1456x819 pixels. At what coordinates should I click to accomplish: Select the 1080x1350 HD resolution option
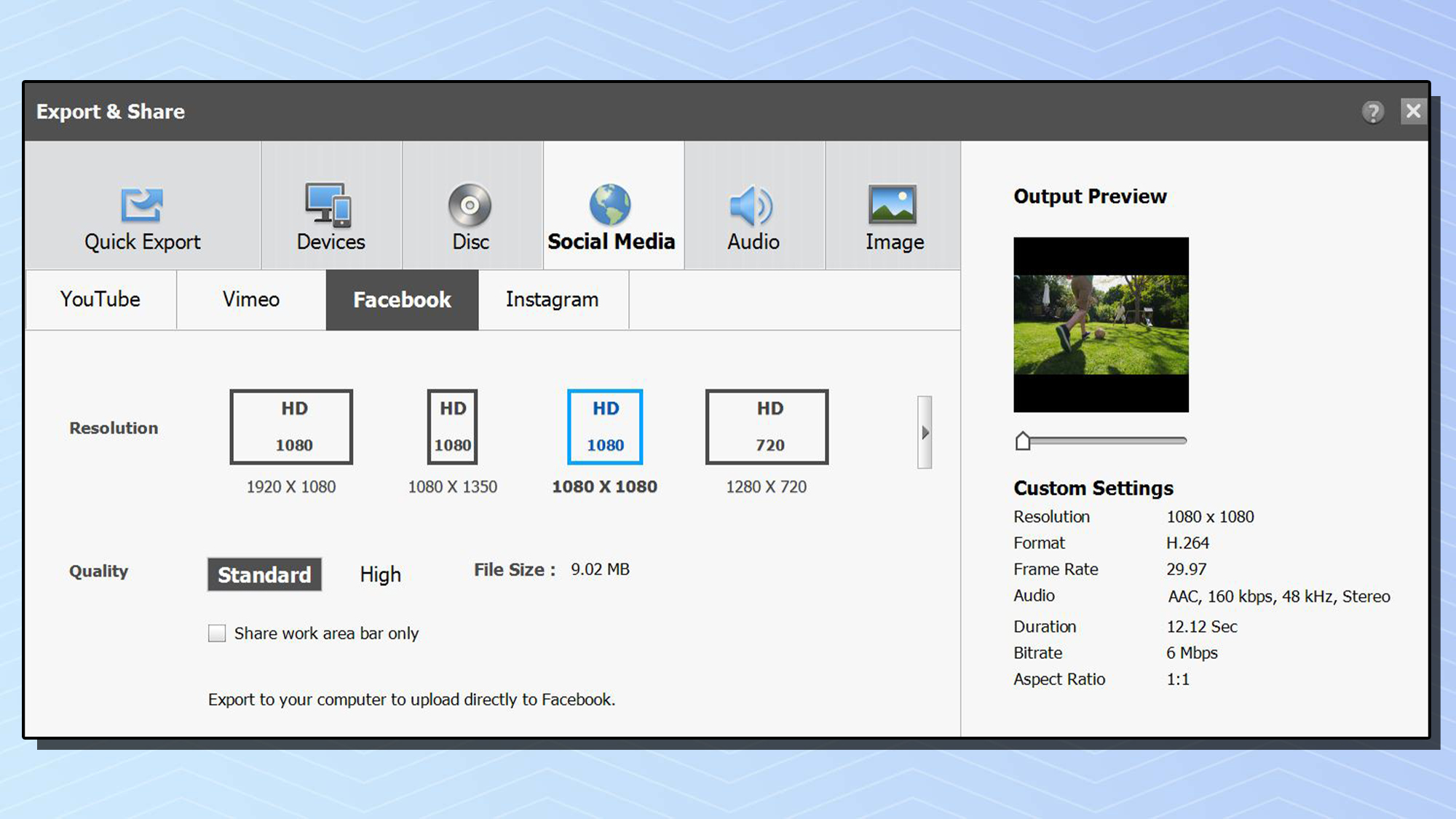point(452,427)
